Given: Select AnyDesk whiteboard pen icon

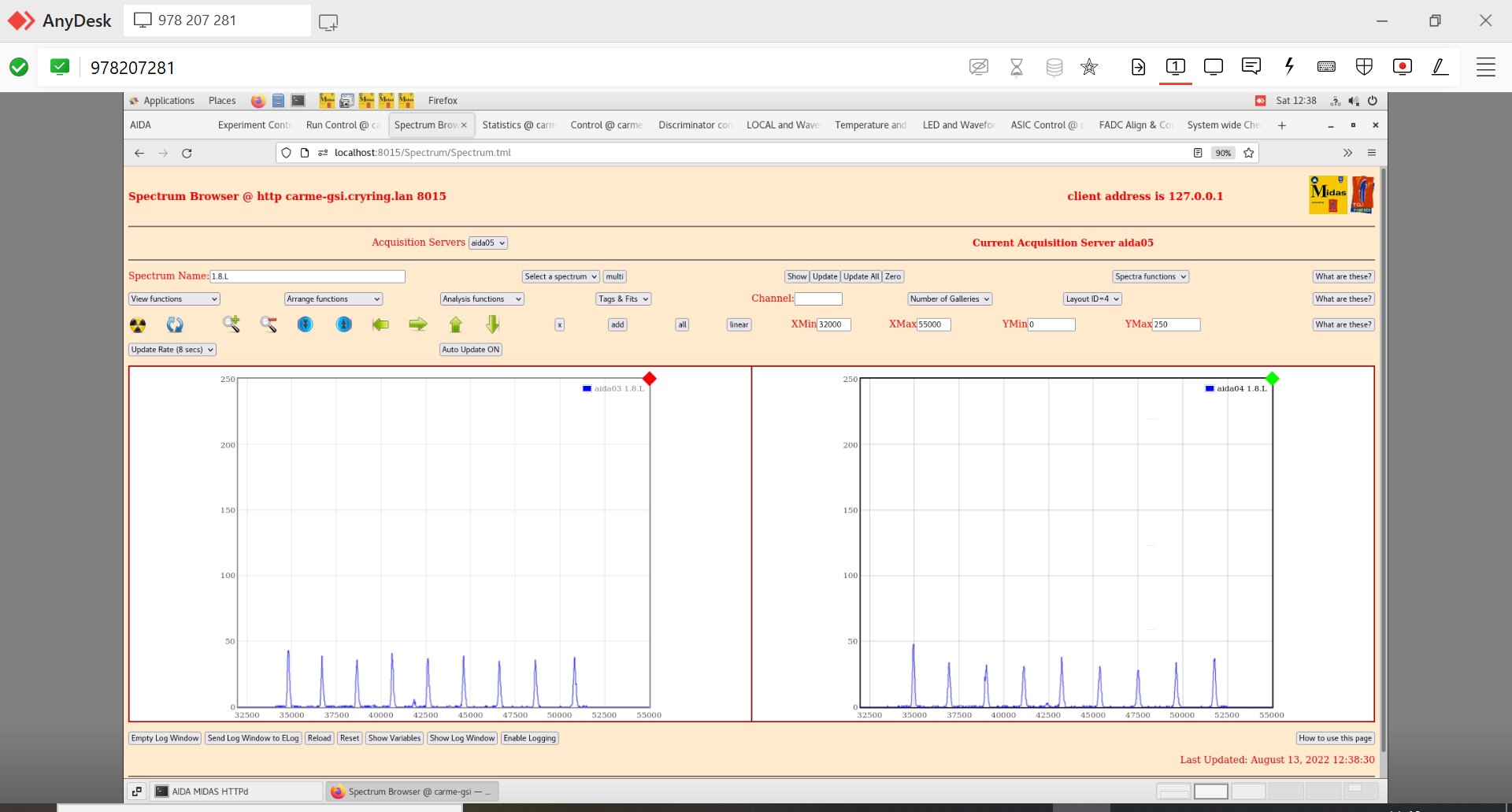Looking at the screenshot, I should (x=1440, y=67).
